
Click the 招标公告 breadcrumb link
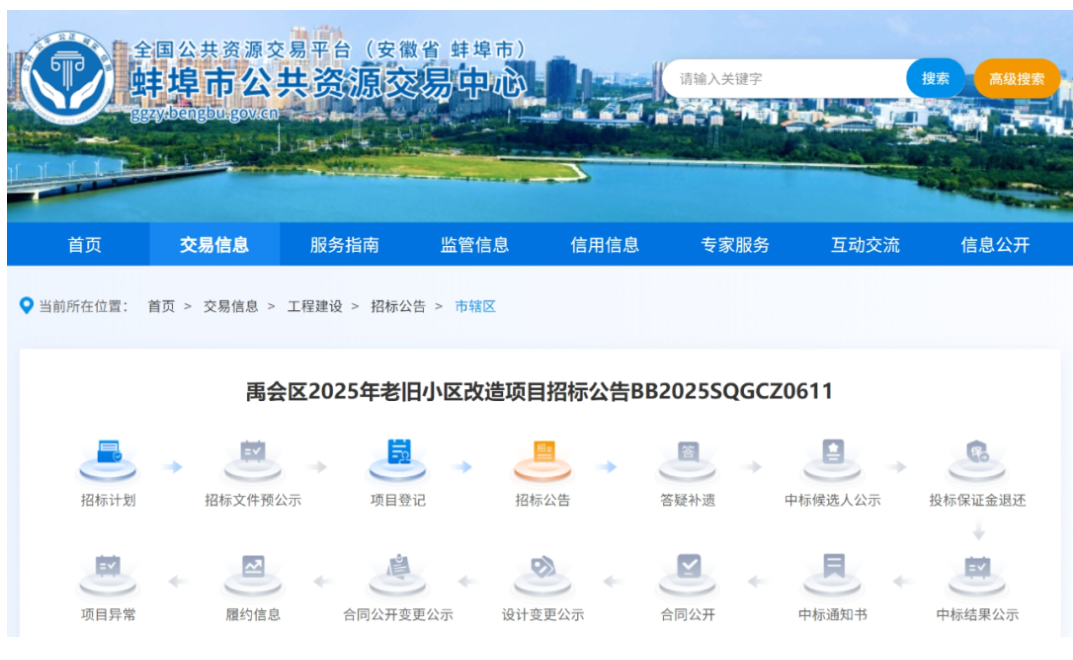coord(398,306)
